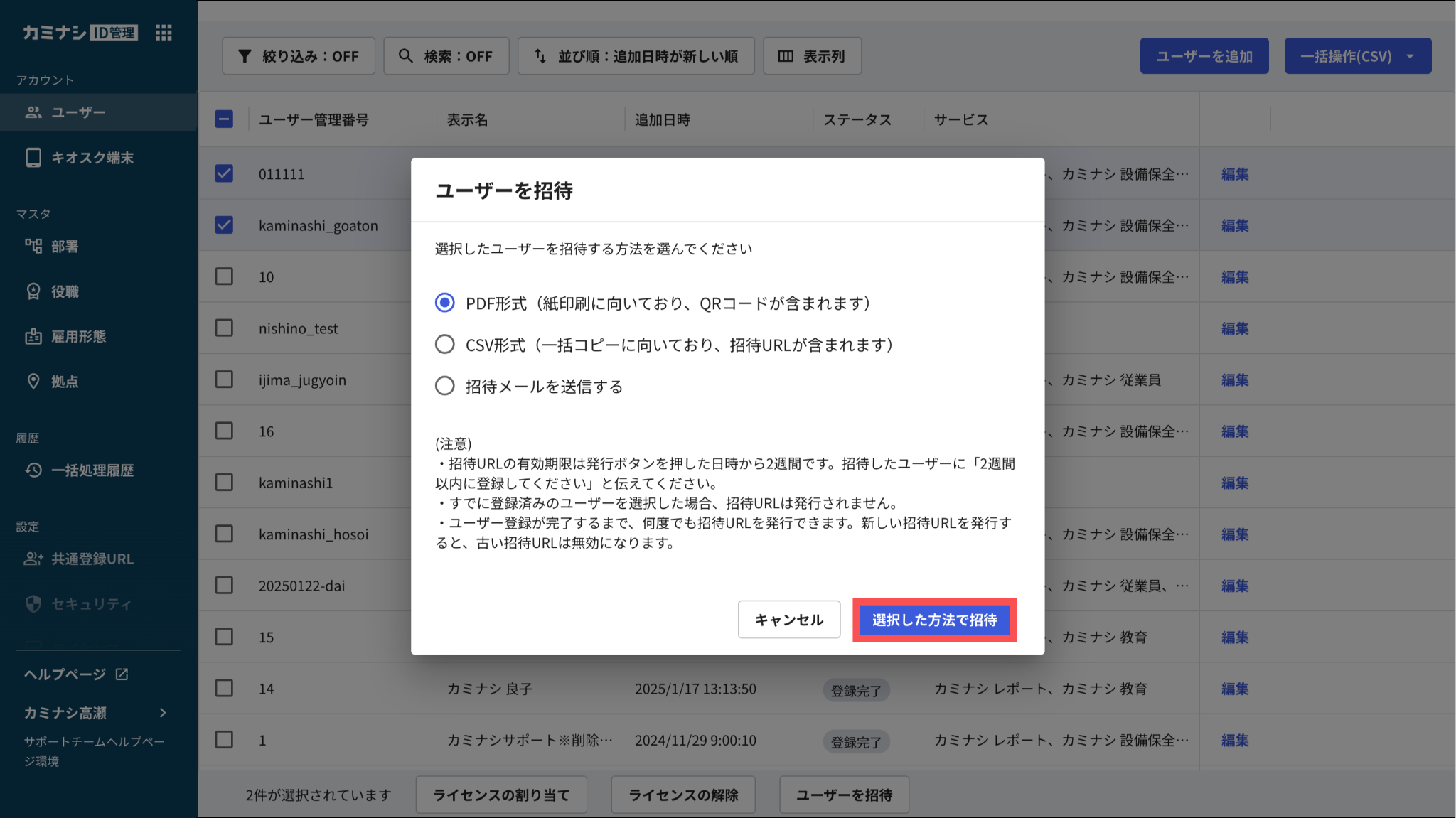The width and height of the screenshot is (1456, 818).
Task: Open external link icon next to ヘルプページ
Action: 122,674
